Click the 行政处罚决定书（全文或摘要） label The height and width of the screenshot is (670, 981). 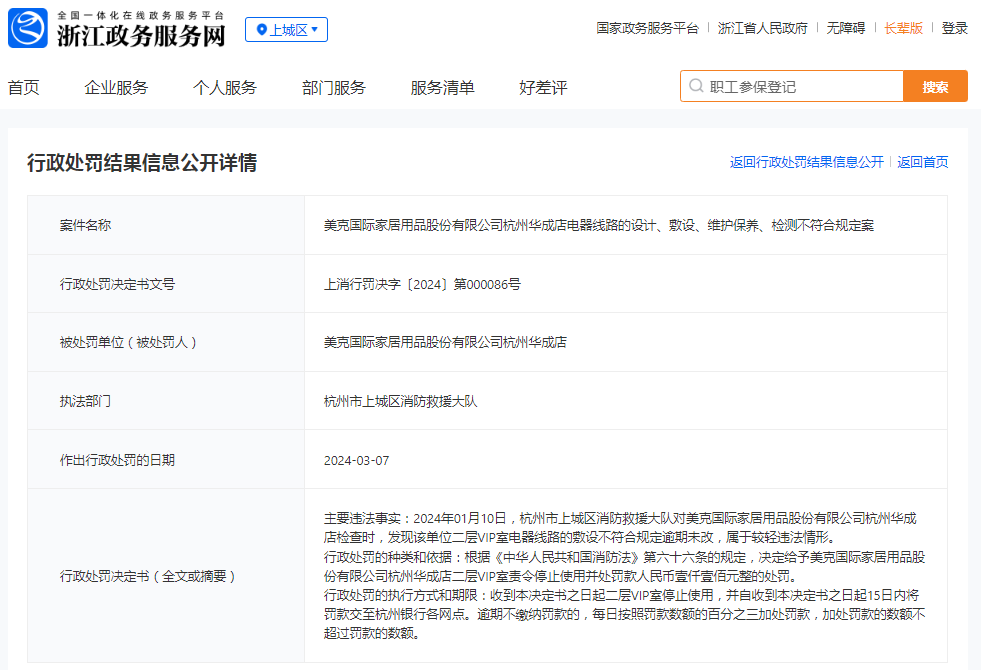148,576
